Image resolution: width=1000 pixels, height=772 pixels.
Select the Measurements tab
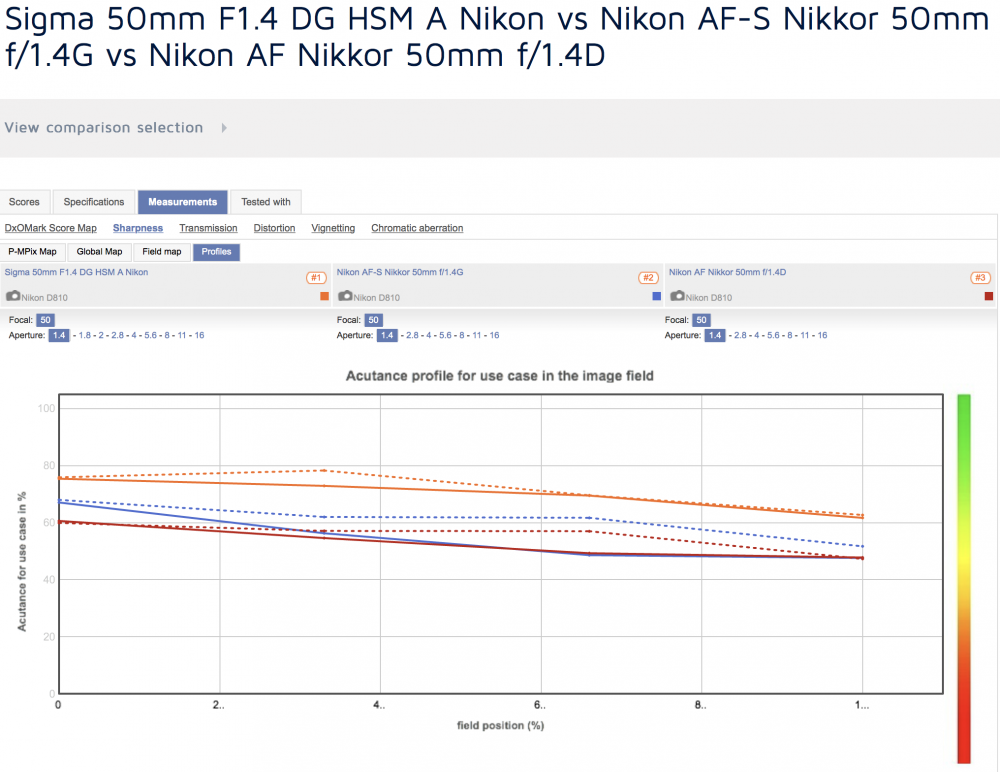[x=182, y=202]
